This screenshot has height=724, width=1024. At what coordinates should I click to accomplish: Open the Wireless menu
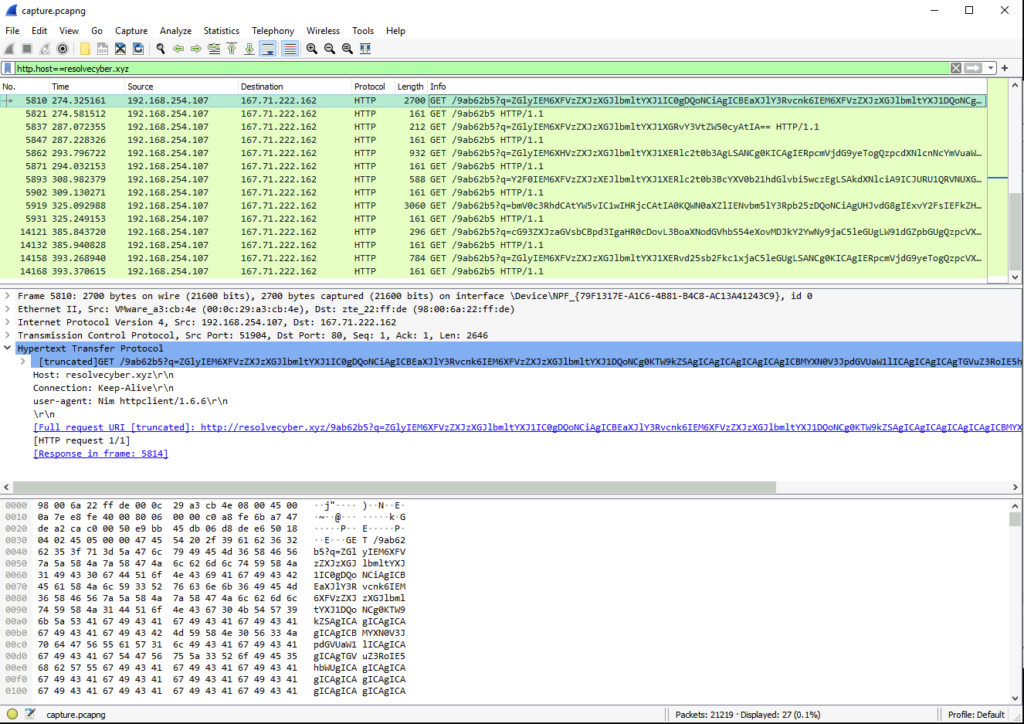(323, 31)
